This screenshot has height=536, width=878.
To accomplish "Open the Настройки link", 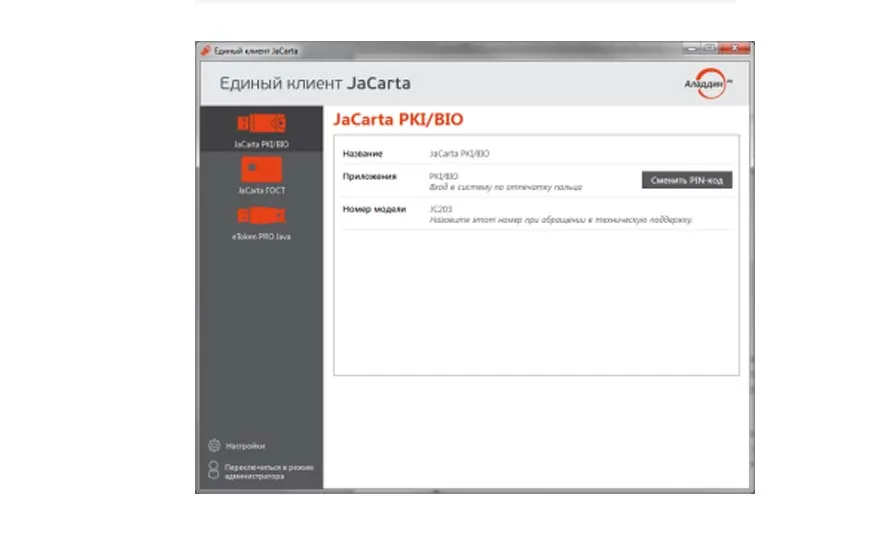I will tap(245, 446).
